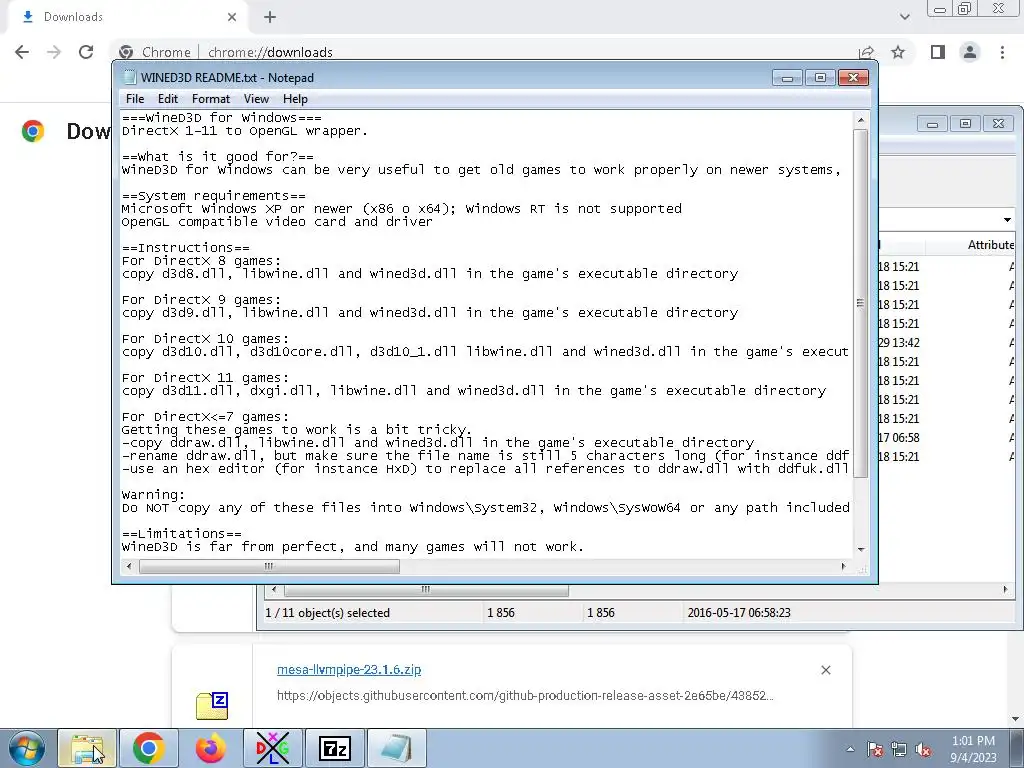Open the Chrome profile avatar
Screen dimensions: 1024x768
(x=970, y=52)
